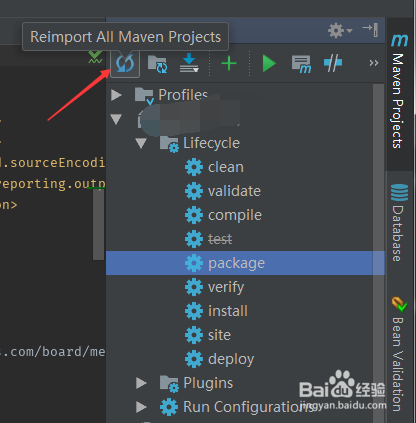Click the Profiles folder icon
Screen dimensions: 416x423
pos(144,96)
